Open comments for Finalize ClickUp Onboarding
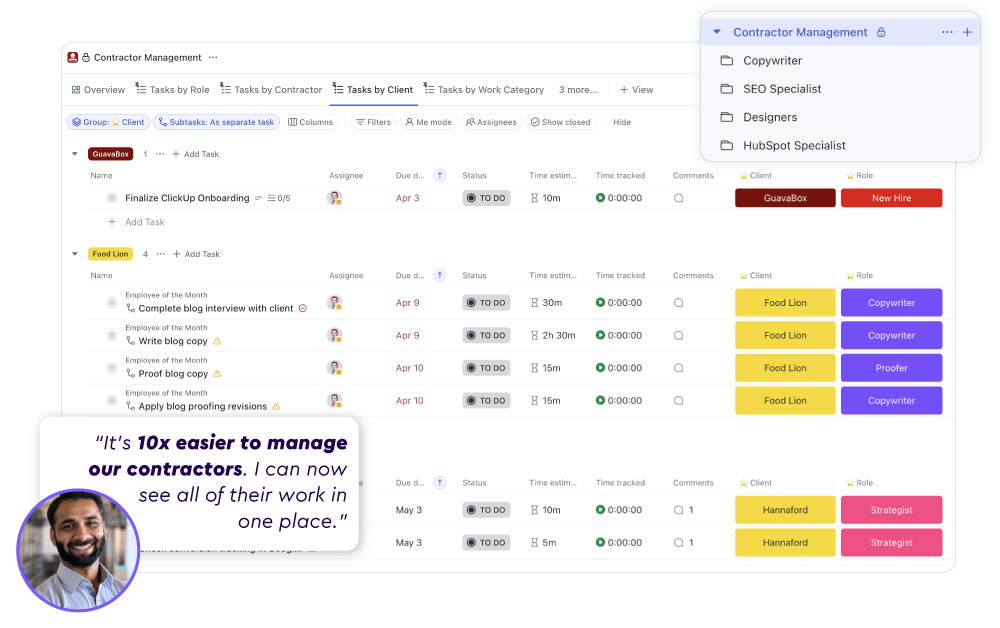This screenshot has height=628, width=1000. [x=679, y=198]
